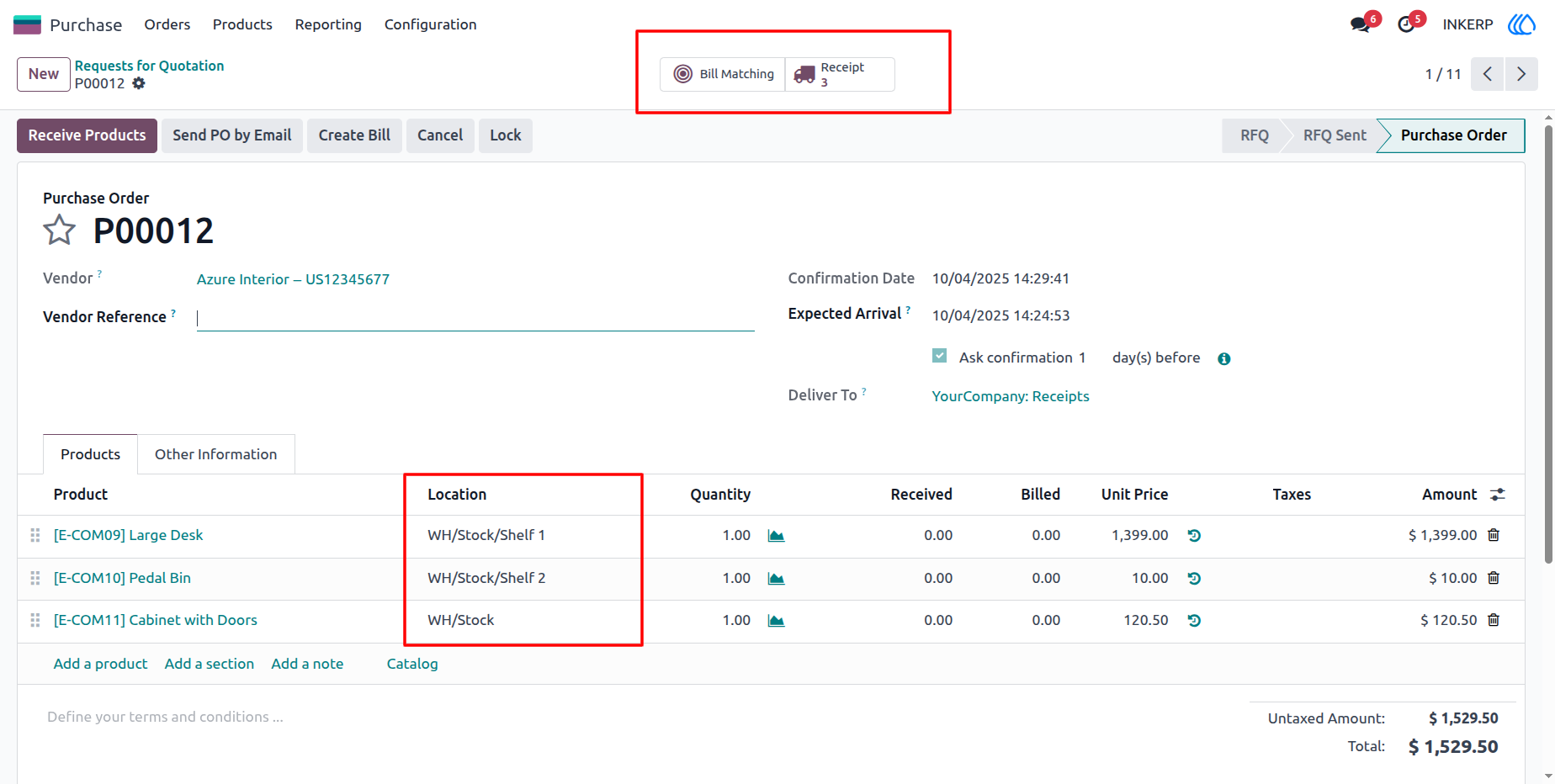Click the page vertical scrollbar
Viewport: 1555px width, 784px height.
coord(1548,345)
